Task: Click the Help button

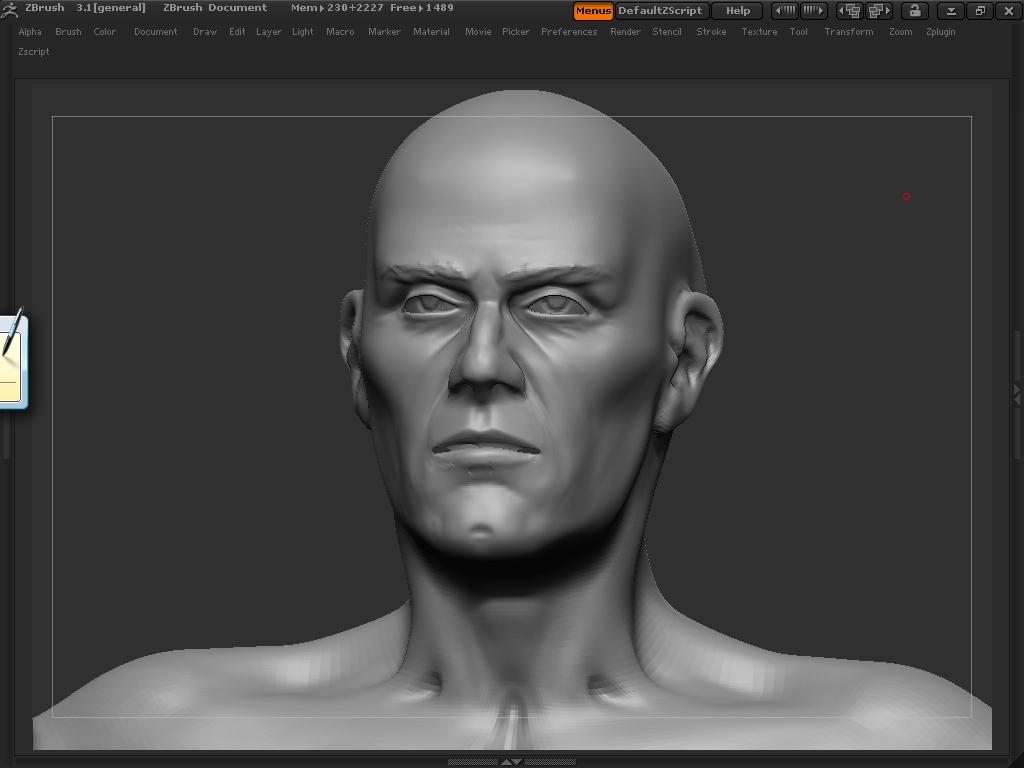Action: [738, 10]
